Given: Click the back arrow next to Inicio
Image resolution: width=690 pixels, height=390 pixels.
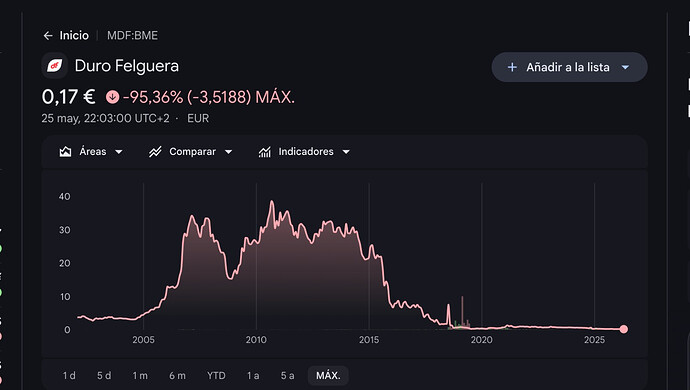Looking at the screenshot, I should 48,36.
